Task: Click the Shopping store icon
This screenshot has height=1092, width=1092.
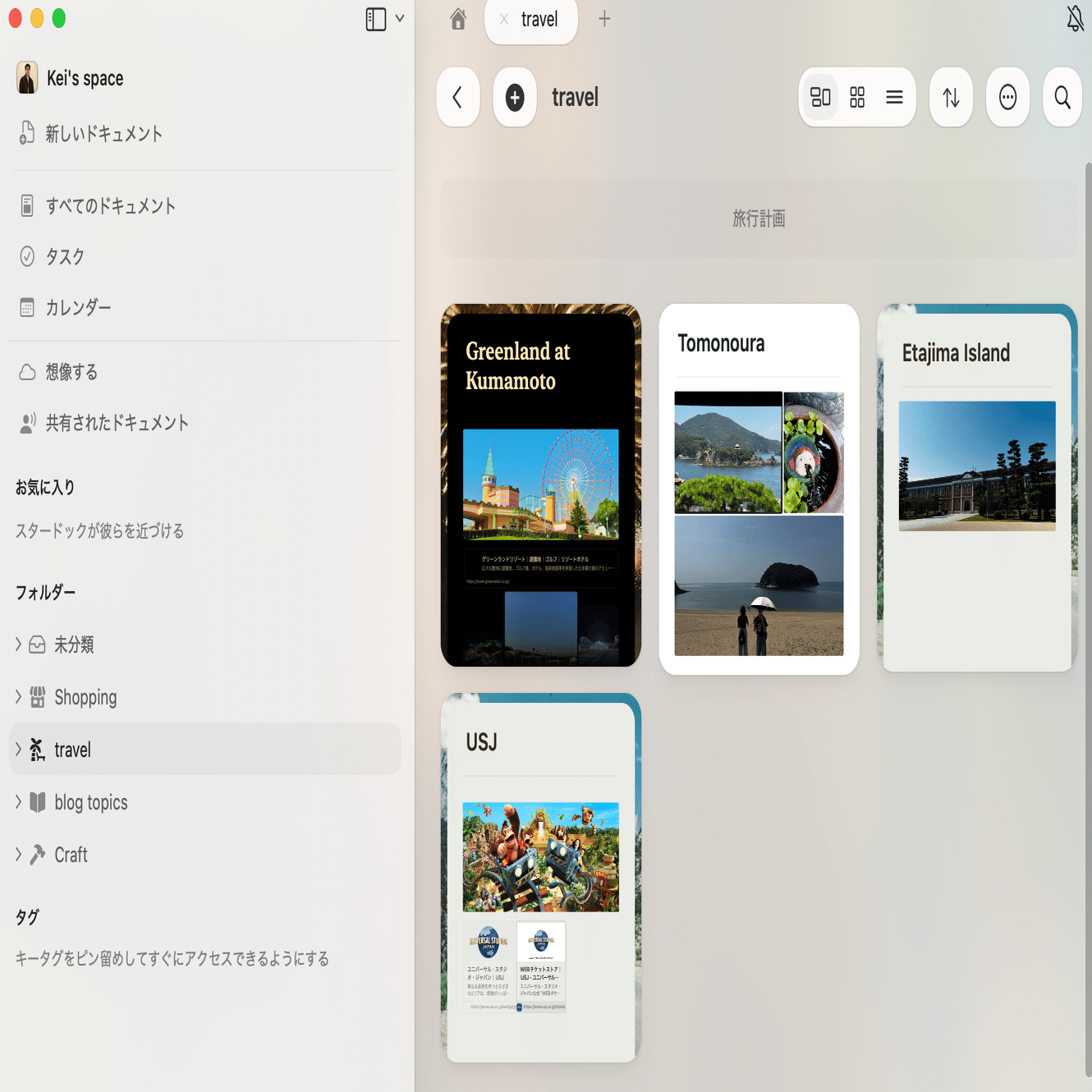Action: coord(38,697)
